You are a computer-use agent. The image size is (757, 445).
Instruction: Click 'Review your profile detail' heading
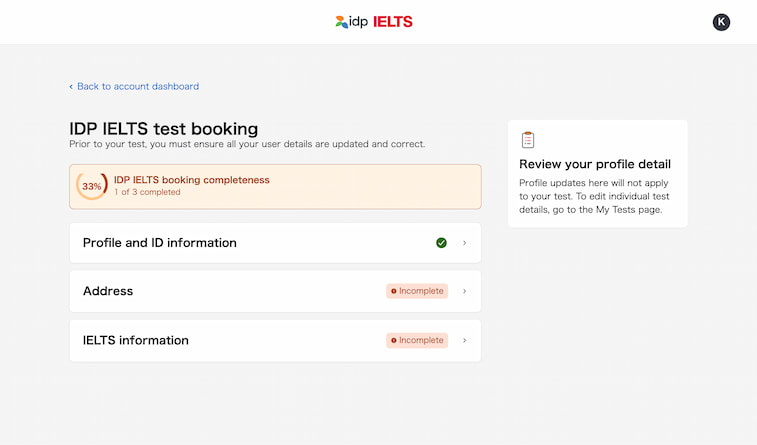[x=595, y=164]
